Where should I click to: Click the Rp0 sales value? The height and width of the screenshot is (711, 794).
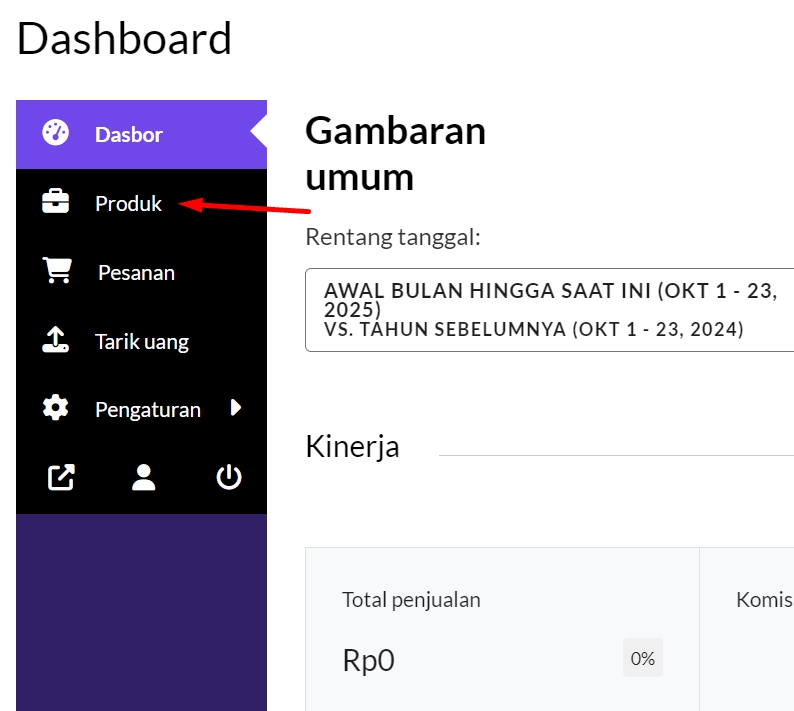click(x=368, y=660)
